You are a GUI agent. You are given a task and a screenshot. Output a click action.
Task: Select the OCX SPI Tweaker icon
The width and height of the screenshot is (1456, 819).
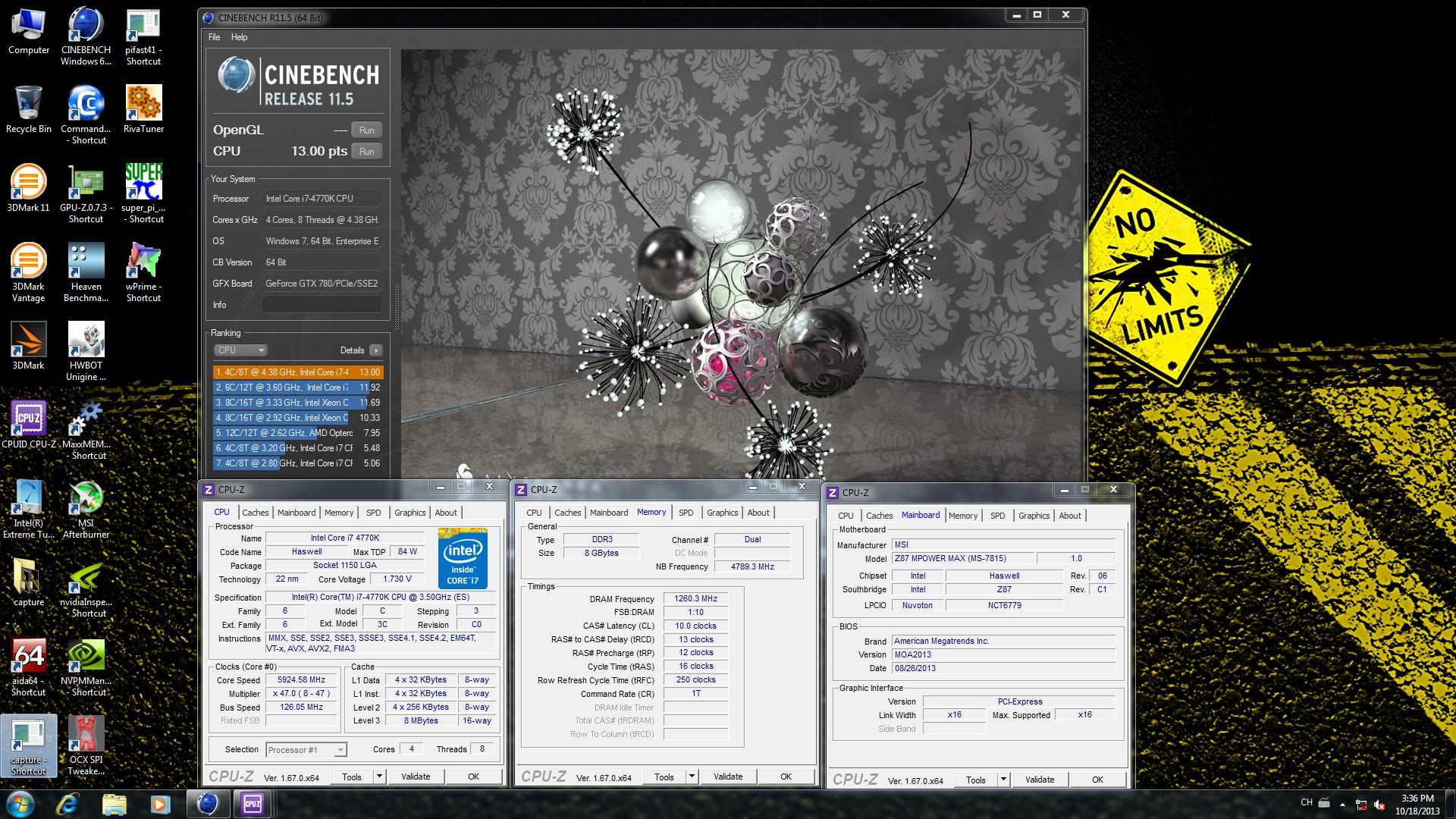(86, 746)
